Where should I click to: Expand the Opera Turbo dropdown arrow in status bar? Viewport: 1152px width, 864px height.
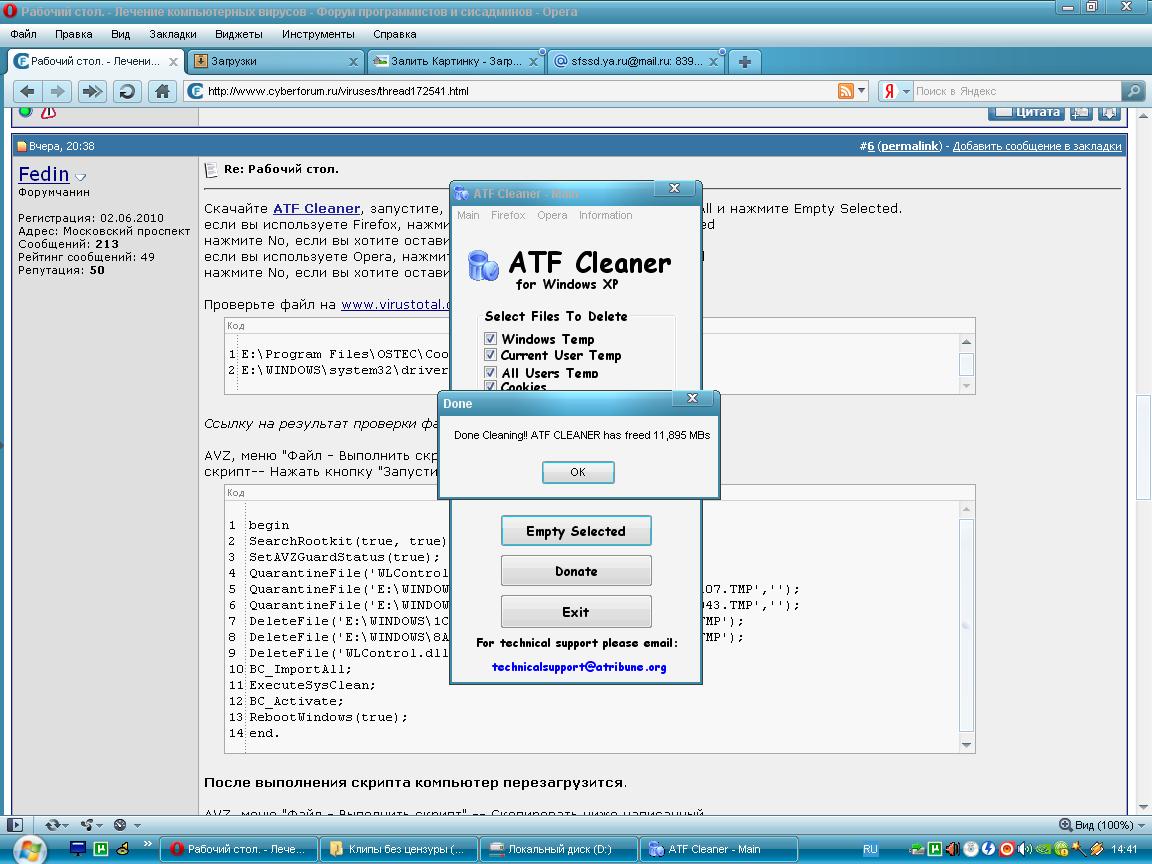(137, 825)
